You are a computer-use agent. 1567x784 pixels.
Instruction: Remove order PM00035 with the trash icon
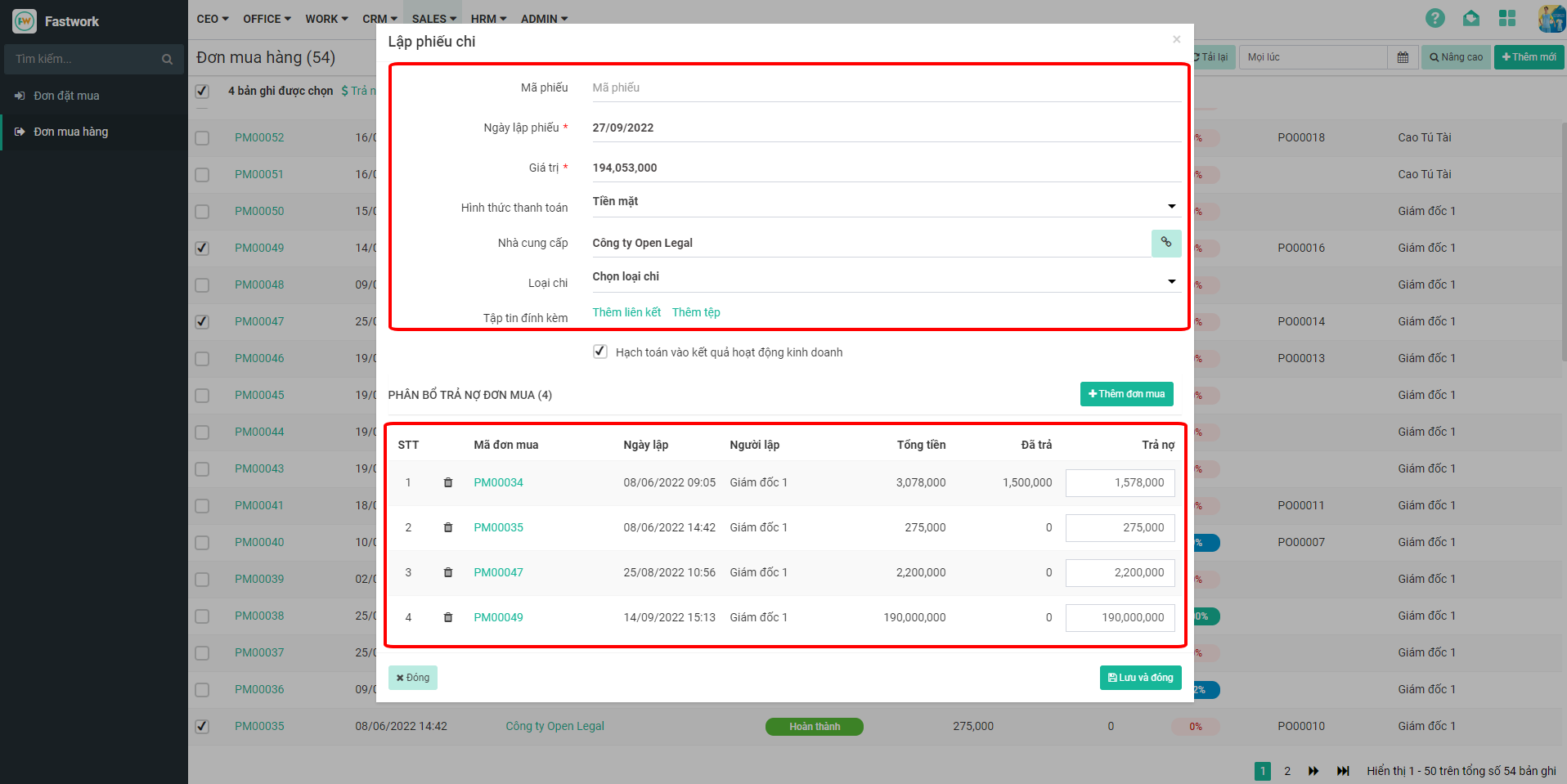[447, 527]
